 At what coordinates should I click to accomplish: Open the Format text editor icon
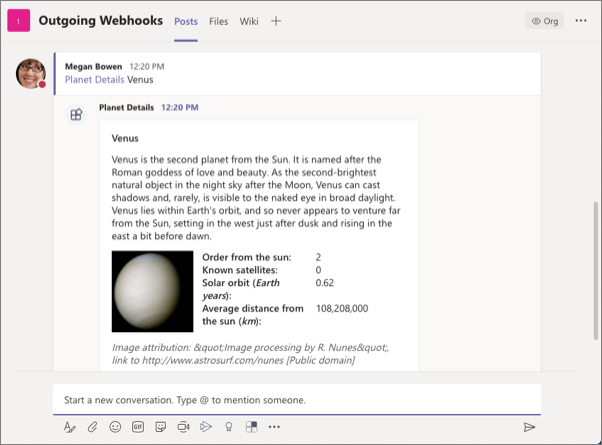(69, 427)
